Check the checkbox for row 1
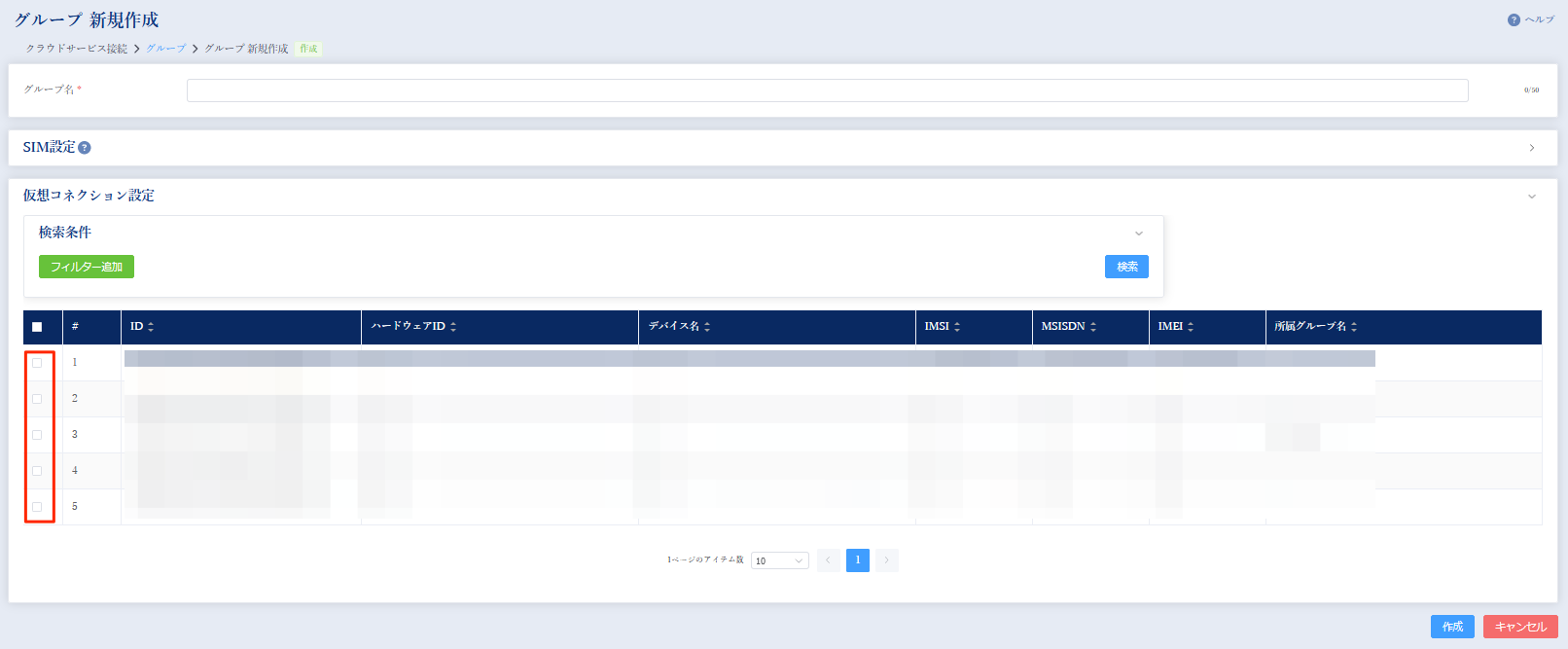1568x649 pixels. (37, 363)
